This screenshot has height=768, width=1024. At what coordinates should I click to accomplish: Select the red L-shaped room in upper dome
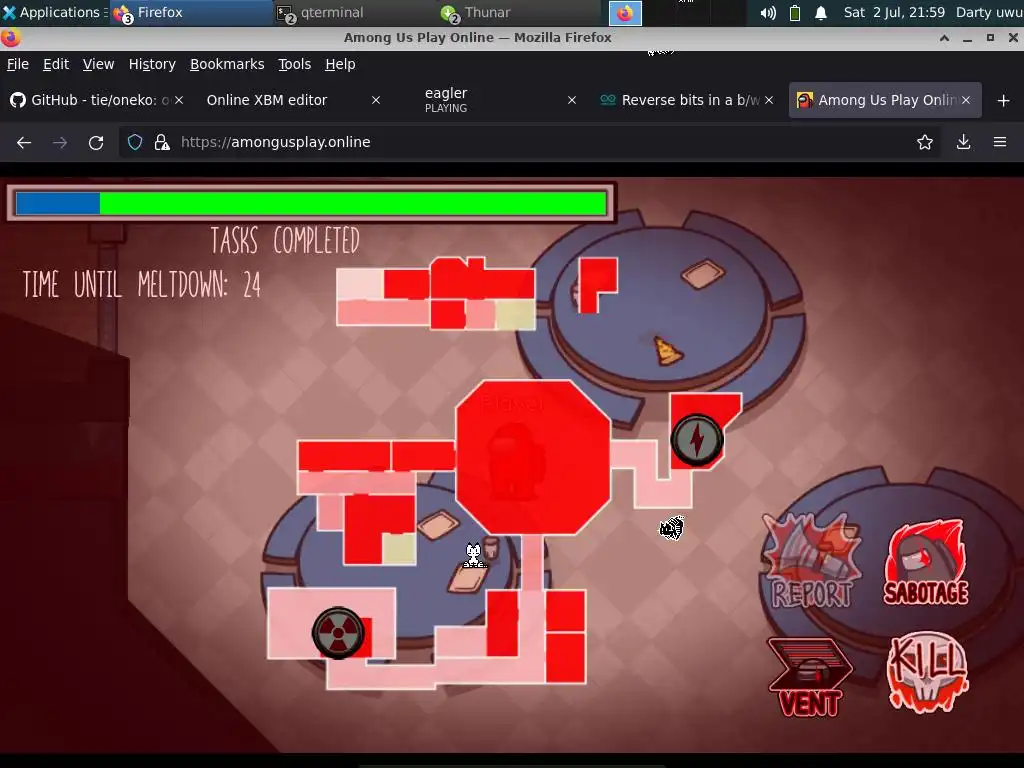point(598,285)
